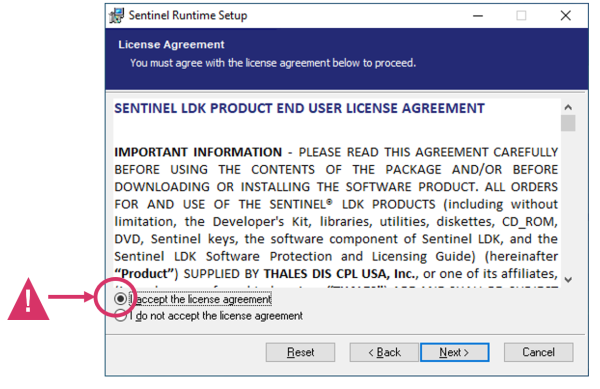Viewport: 600px width, 389px height.
Task: Click the license text scroll up arrow
Action: [x=568, y=107]
